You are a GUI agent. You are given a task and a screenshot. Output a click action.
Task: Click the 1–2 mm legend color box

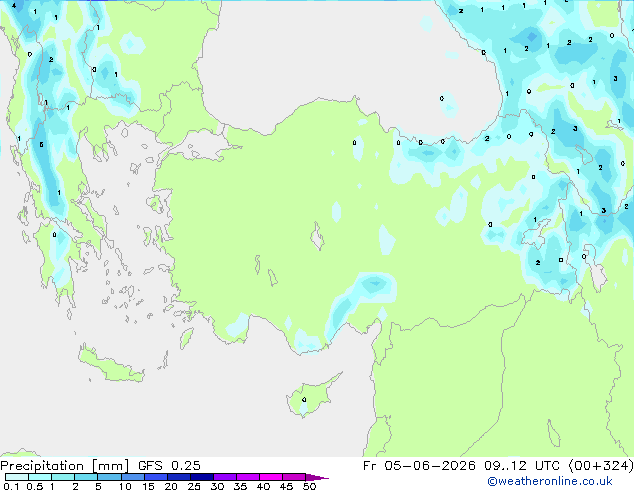tap(63, 477)
